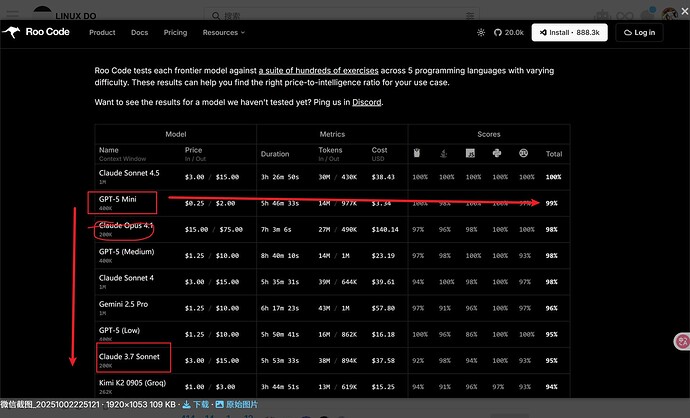Click the Python icon in Scores header

[x=497, y=153]
